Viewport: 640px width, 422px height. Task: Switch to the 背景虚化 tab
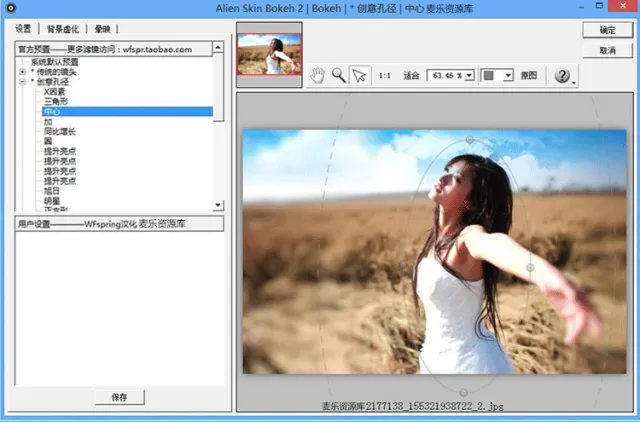click(x=63, y=29)
